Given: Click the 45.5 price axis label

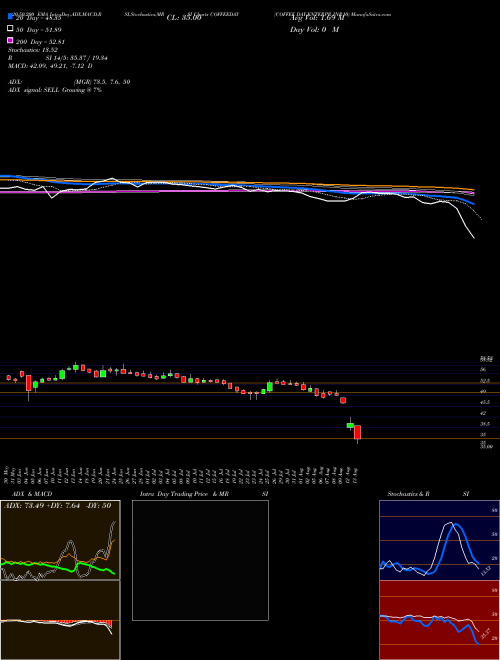Looking at the screenshot, I should (x=484, y=402).
